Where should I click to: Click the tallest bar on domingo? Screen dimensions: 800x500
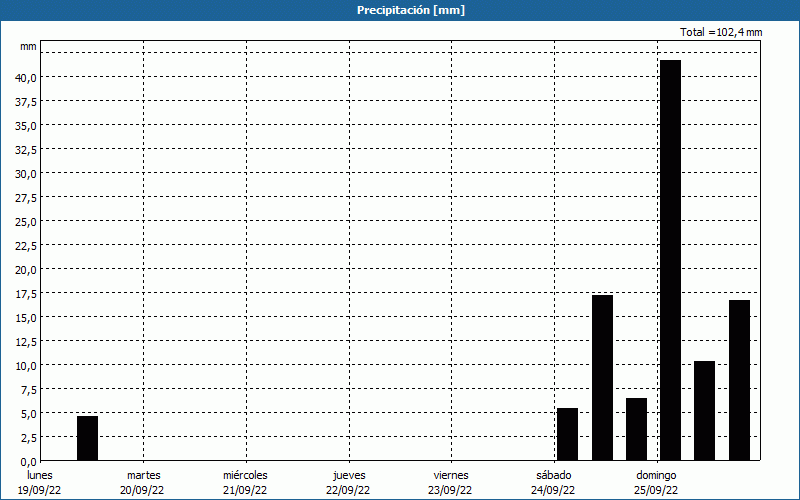670,260
